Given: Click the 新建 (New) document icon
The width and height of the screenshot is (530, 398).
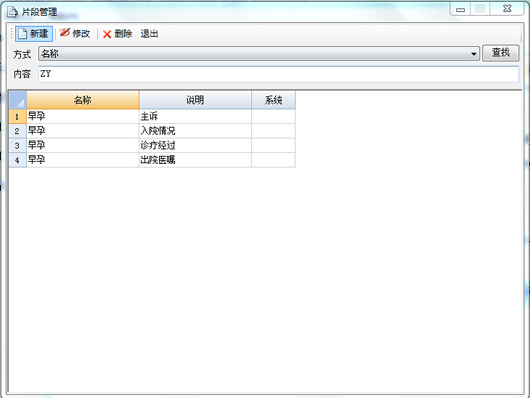Looking at the screenshot, I should (22, 34).
